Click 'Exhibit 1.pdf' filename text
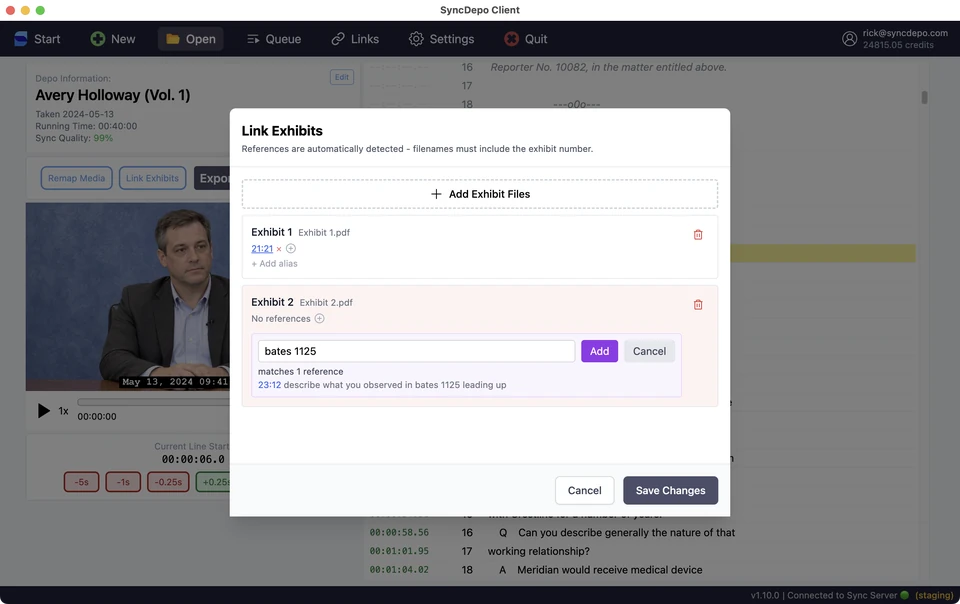This screenshot has height=604, width=960. (324, 233)
